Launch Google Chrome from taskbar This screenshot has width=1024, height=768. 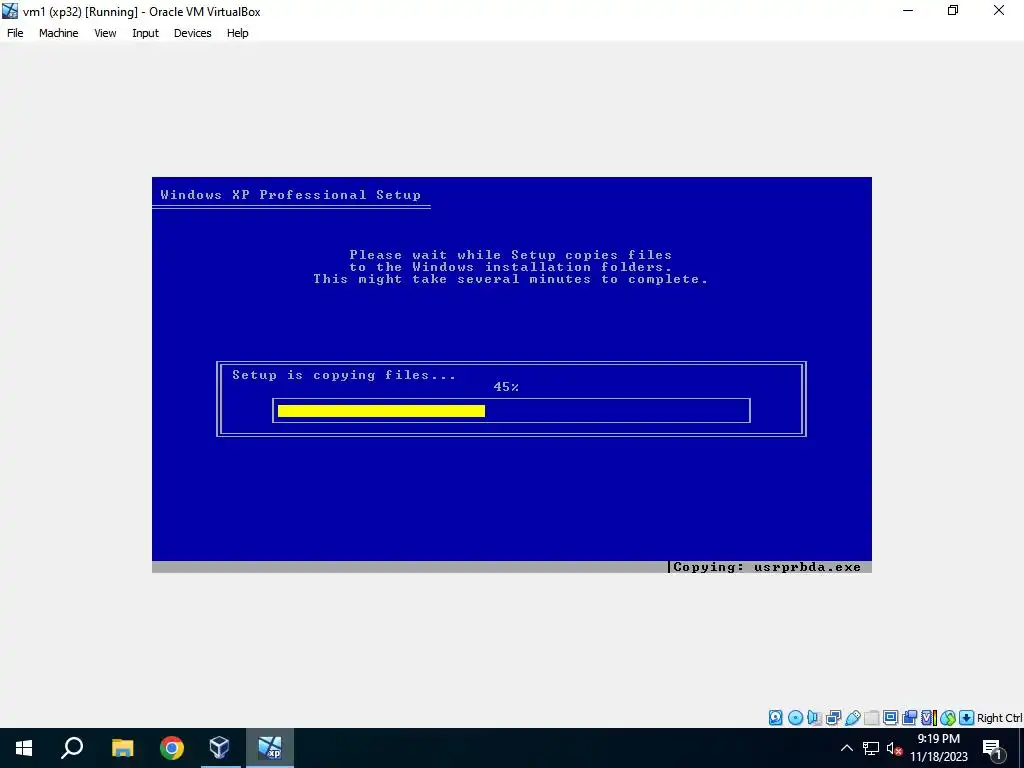172,748
